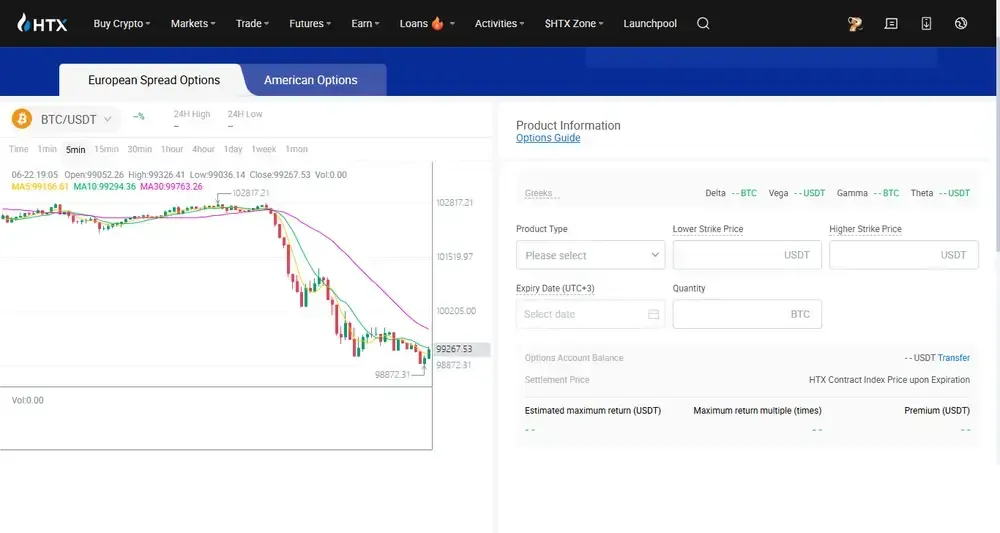The width and height of the screenshot is (1000, 533).
Task: Expand the $HTX Zone menu
Action: click(573, 24)
